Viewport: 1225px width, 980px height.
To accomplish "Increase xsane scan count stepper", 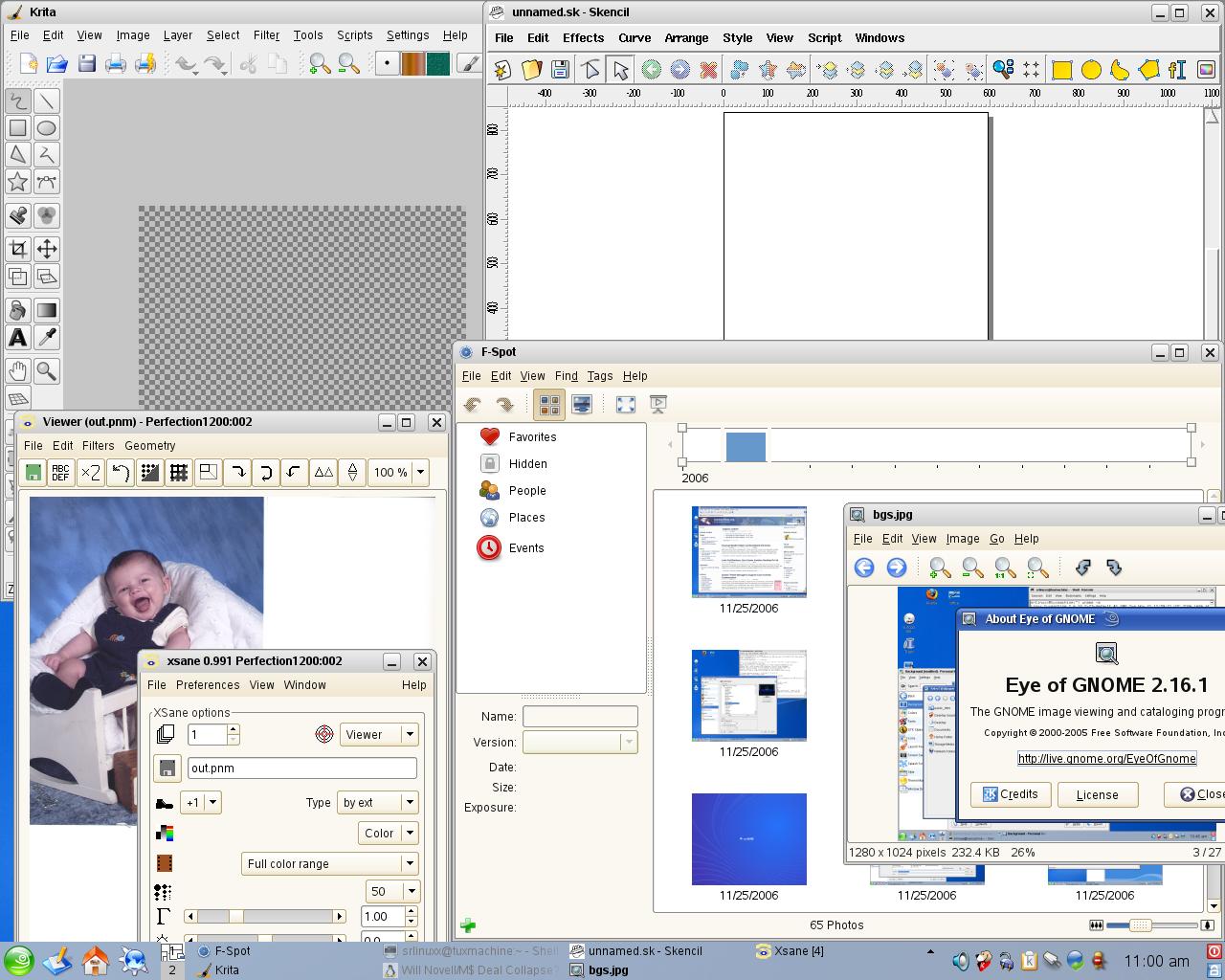I will point(233,729).
